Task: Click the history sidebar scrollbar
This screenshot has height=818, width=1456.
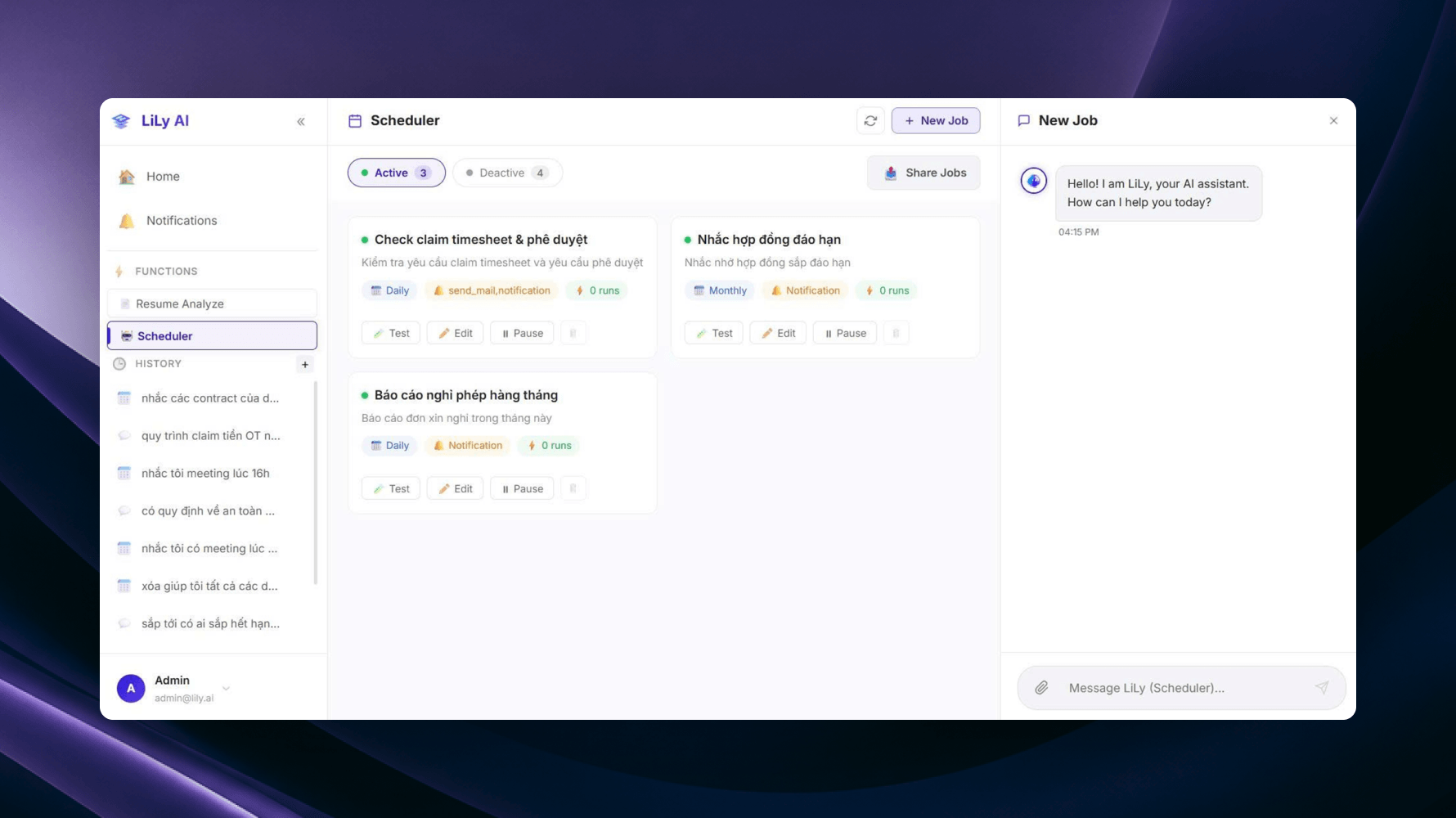Action: (x=316, y=483)
